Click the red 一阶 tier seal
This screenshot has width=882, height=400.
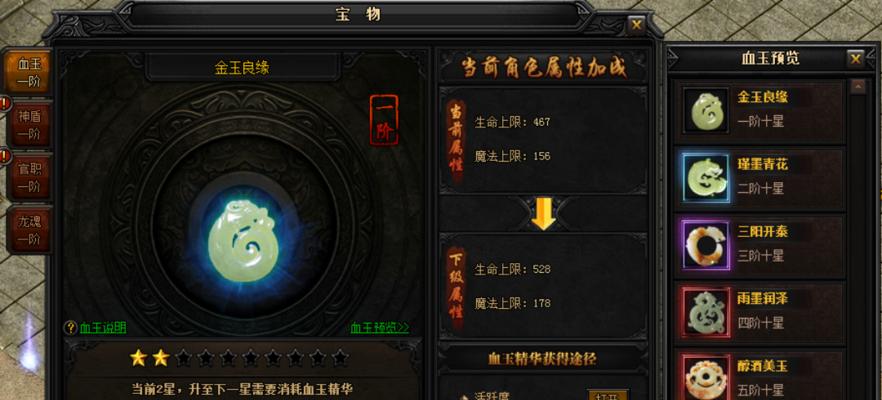[384, 120]
